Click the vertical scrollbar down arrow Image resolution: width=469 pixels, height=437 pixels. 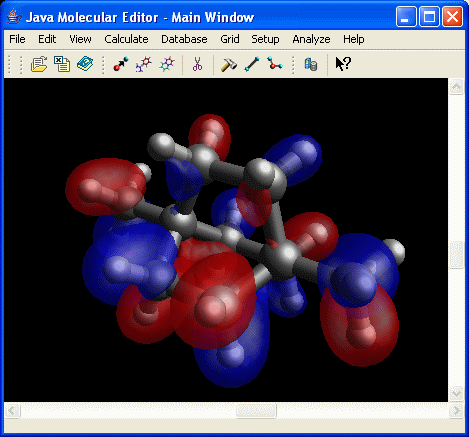(x=456, y=394)
